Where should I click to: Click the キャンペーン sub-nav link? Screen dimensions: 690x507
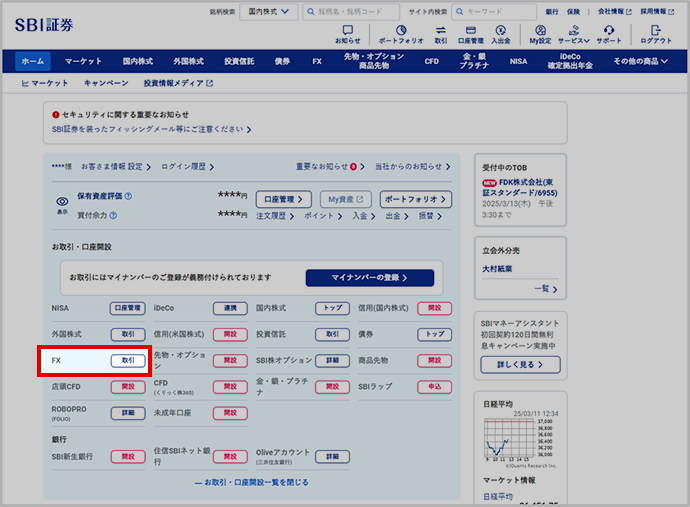tap(106, 83)
